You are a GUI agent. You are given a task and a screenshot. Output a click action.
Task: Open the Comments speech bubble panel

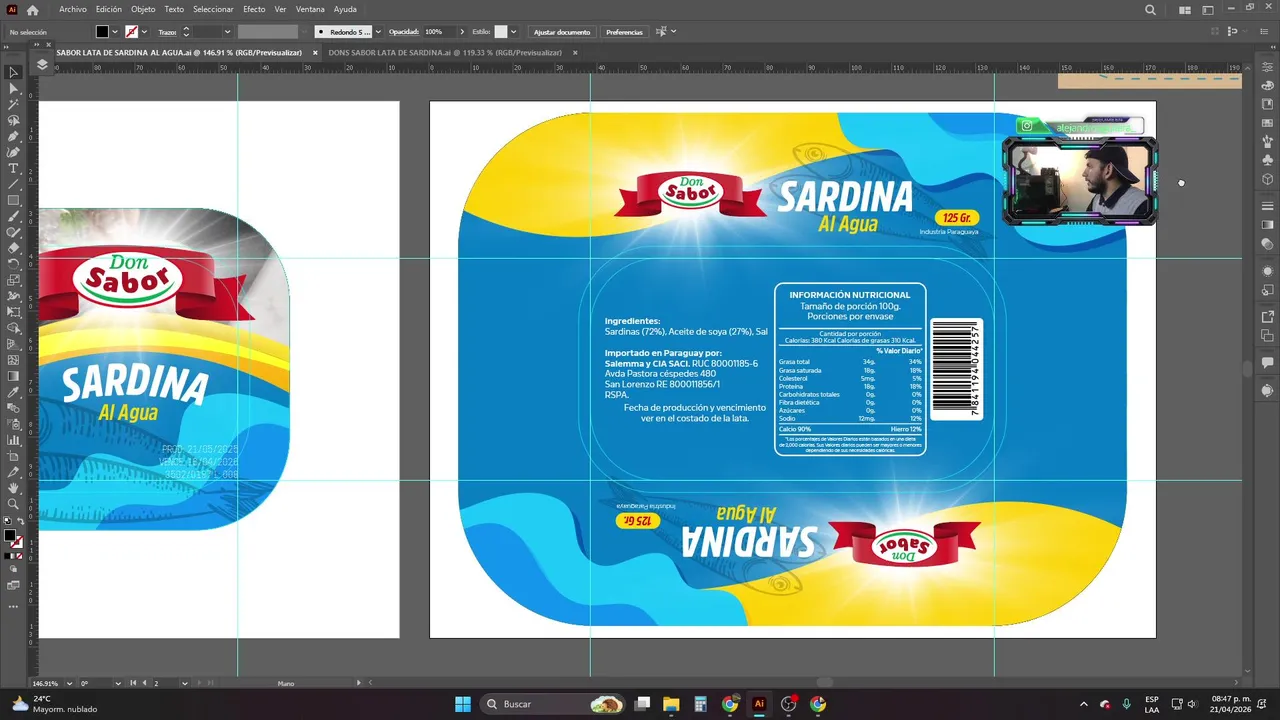pyautogui.click(x=1268, y=363)
